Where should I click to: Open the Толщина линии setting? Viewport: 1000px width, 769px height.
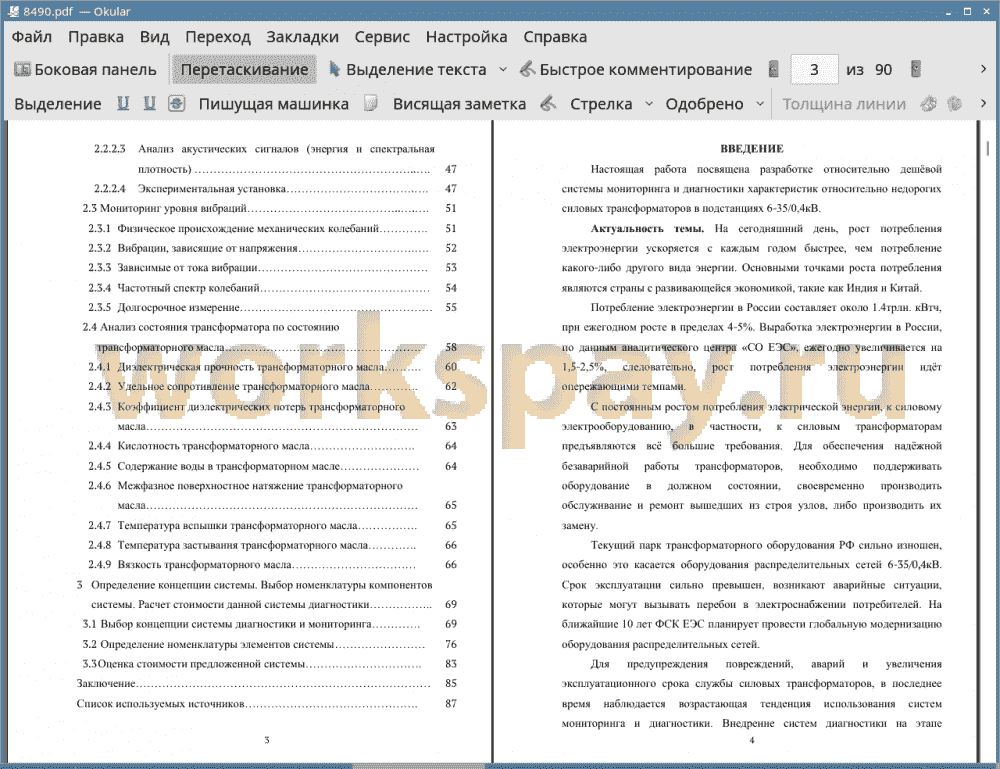(x=844, y=104)
